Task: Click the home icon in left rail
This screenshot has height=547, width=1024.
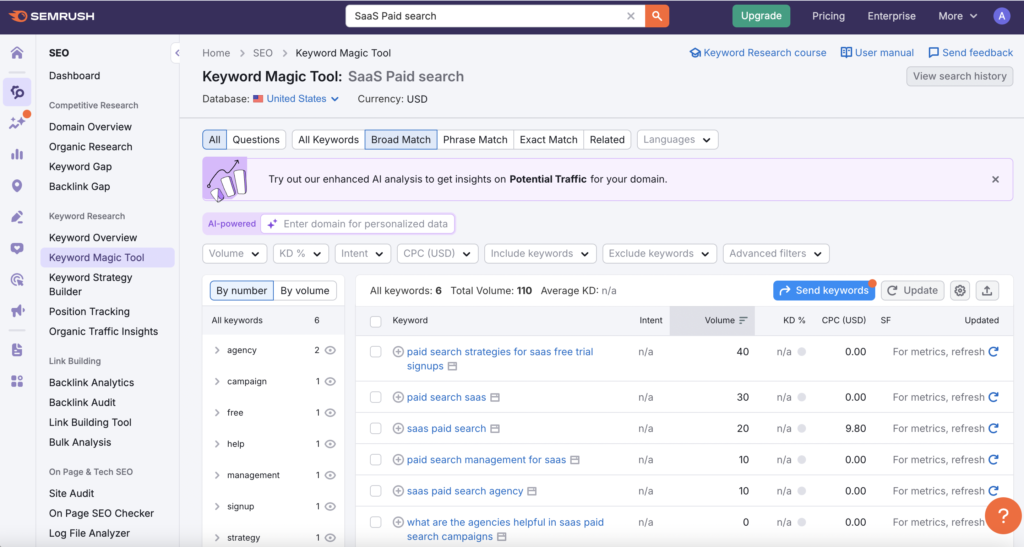Action: coord(17,53)
